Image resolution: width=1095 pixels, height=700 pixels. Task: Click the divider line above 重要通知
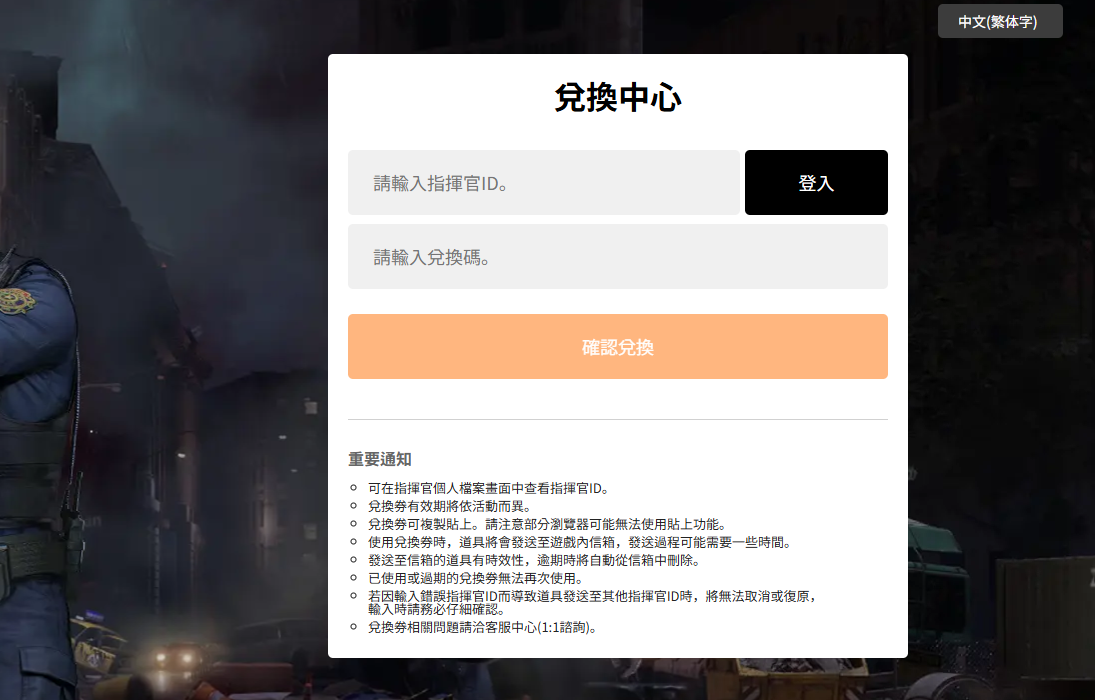pyautogui.click(x=617, y=419)
